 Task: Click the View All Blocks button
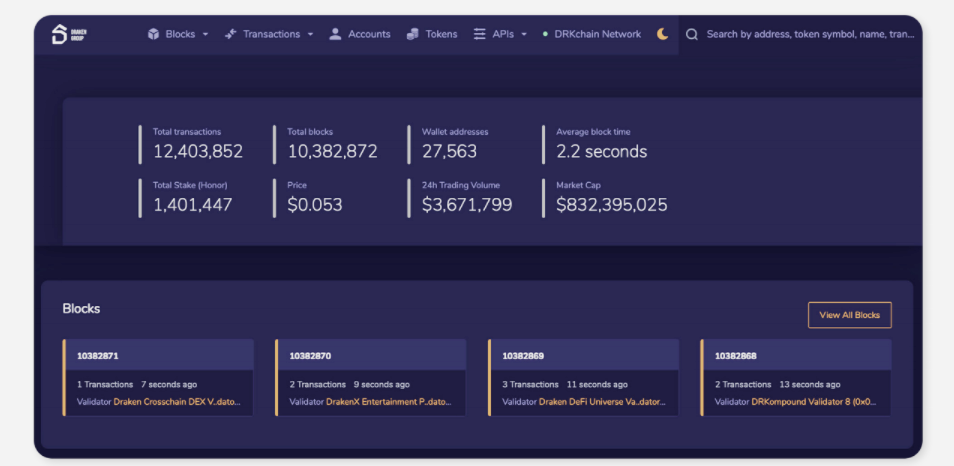pyautogui.click(x=849, y=315)
